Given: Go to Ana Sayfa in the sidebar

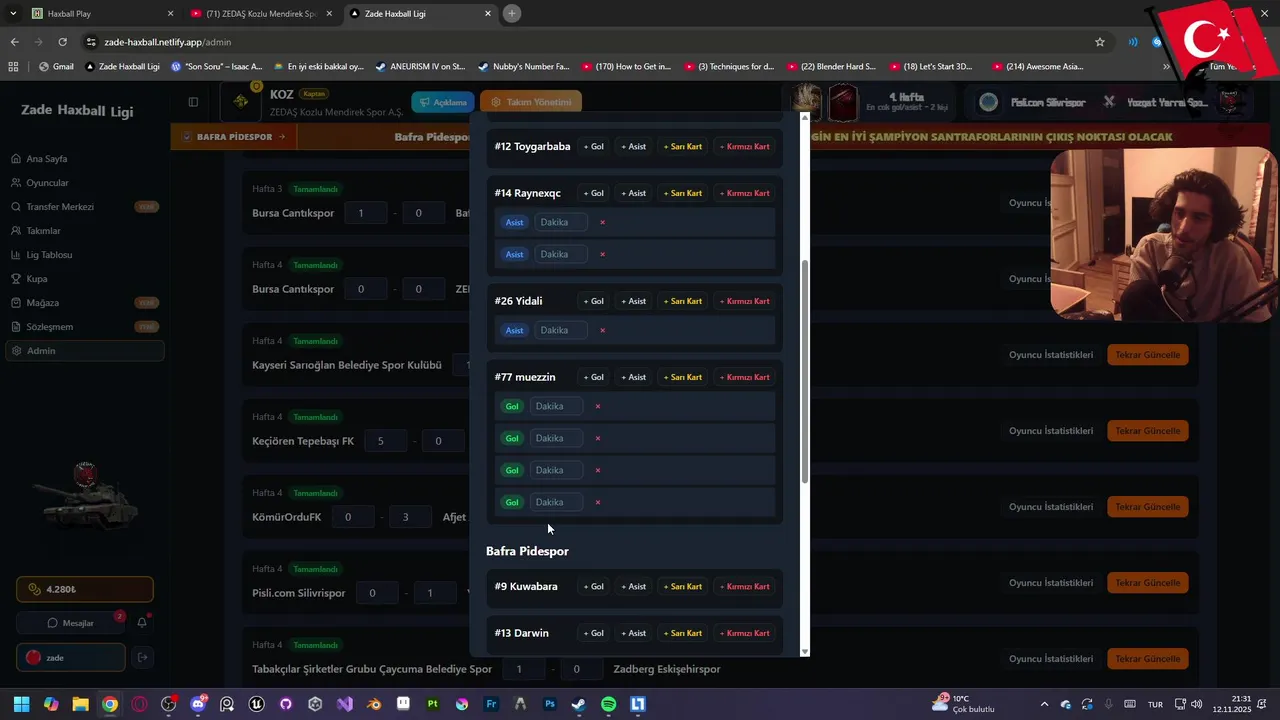Looking at the screenshot, I should point(46,159).
